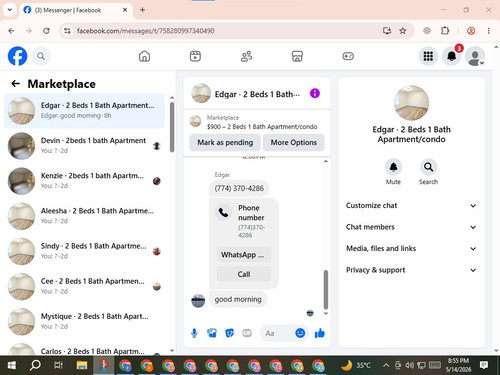Click the browser address bar URL
This screenshot has width=500, height=375.
click(145, 31)
